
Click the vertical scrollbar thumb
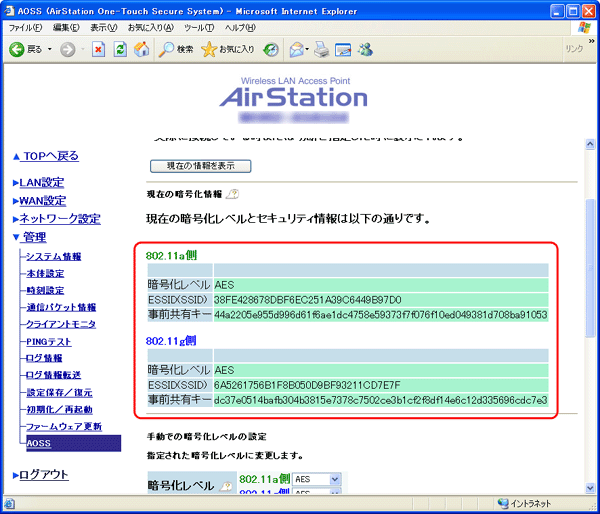[590, 268]
